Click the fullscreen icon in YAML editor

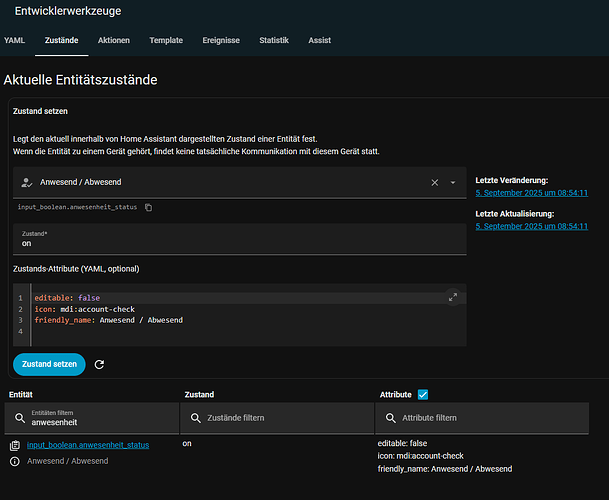pyautogui.click(x=453, y=296)
